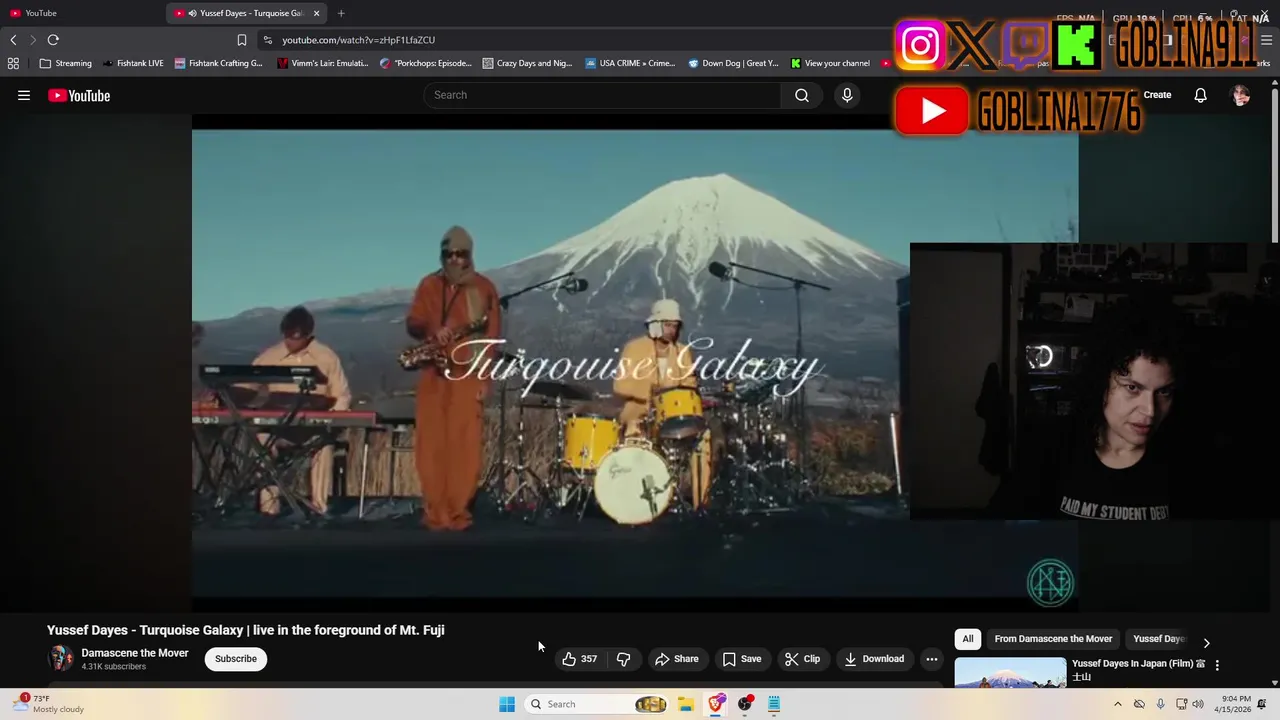Viewport: 1280px width, 720px height.
Task: Open the browser apps grid icon
Action: [x=13, y=63]
